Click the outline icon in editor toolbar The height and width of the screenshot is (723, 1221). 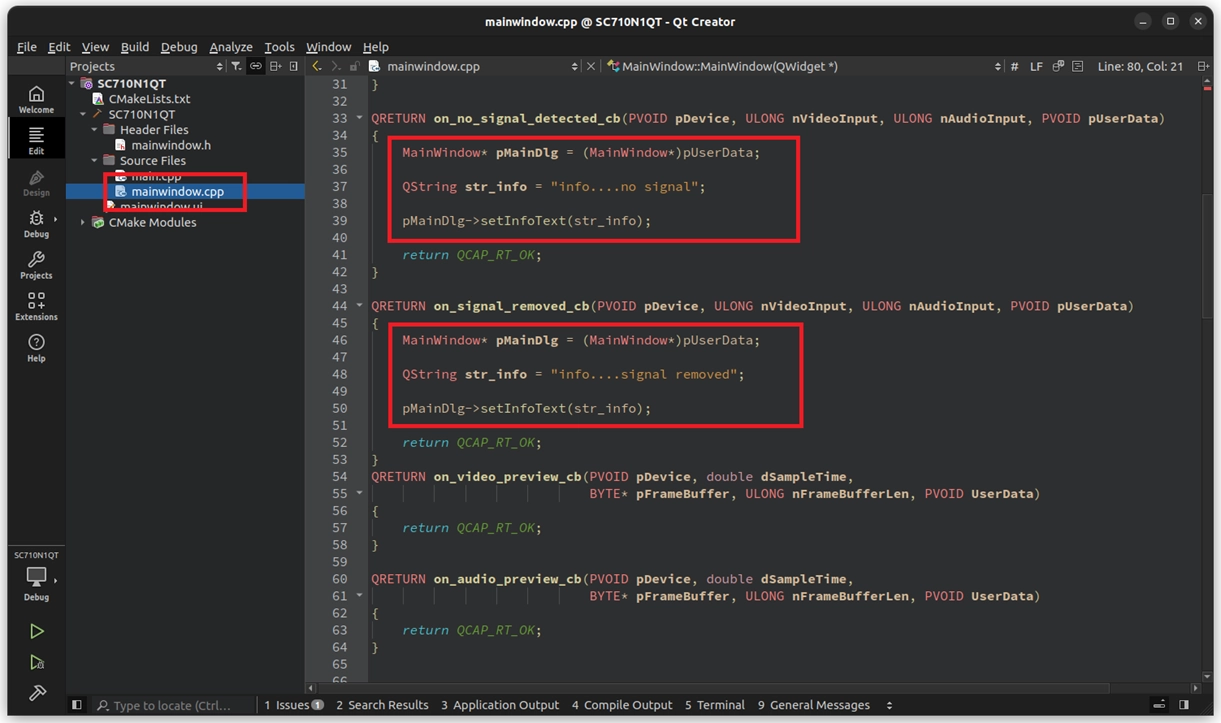[1077, 66]
